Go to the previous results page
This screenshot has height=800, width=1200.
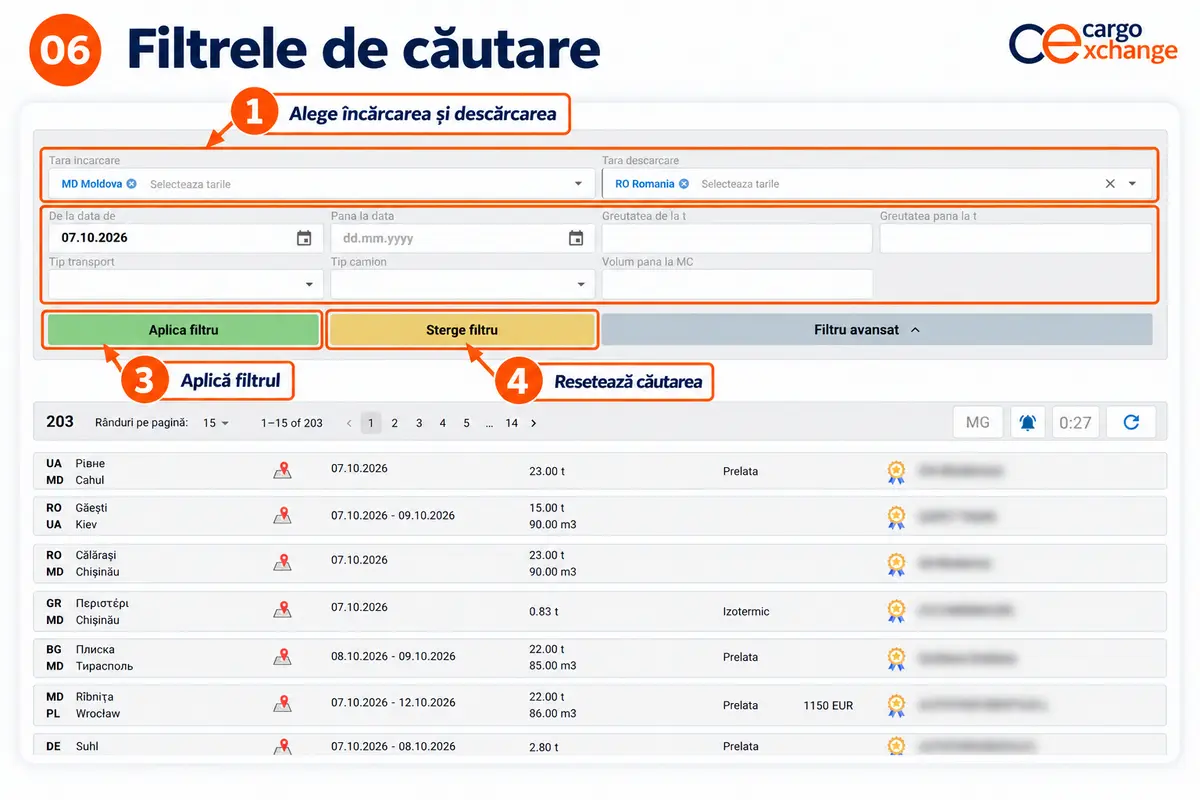click(x=348, y=423)
